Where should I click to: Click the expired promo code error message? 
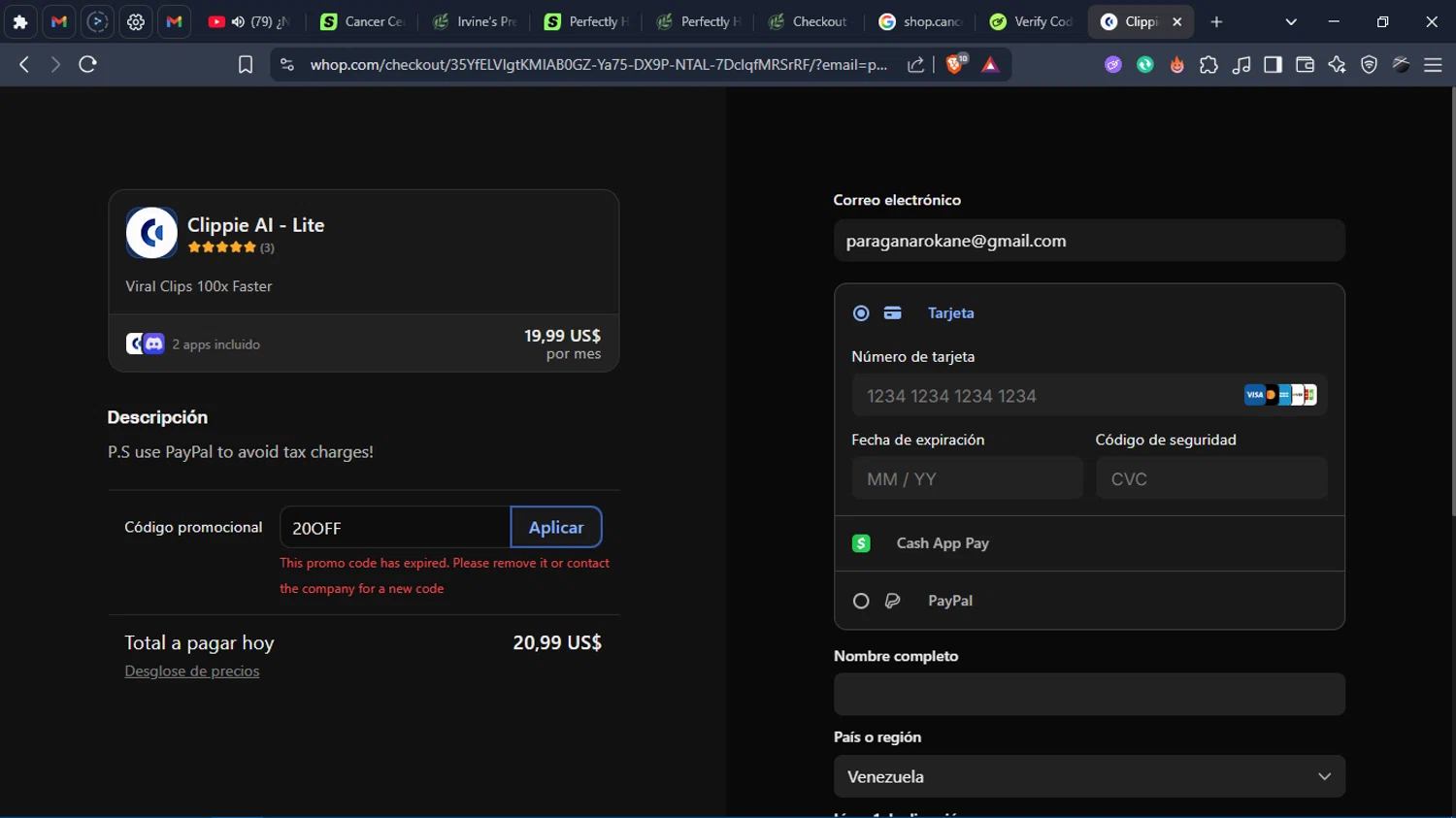[445, 575]
